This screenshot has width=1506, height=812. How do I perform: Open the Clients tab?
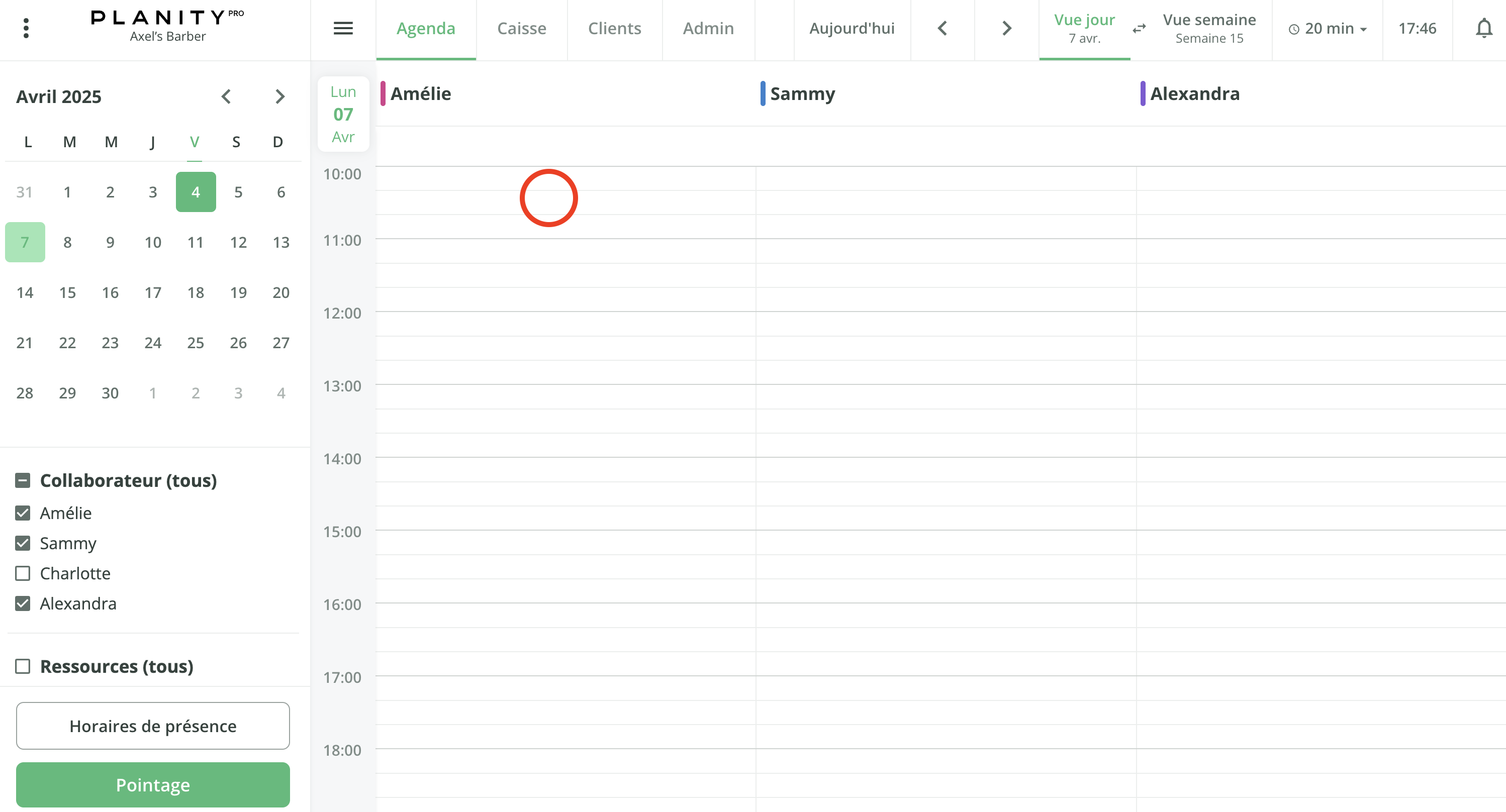(614, 28)
